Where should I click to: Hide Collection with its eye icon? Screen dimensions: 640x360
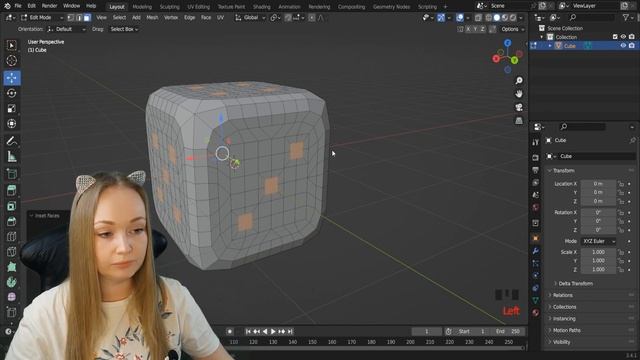click(x=623, y=37)
